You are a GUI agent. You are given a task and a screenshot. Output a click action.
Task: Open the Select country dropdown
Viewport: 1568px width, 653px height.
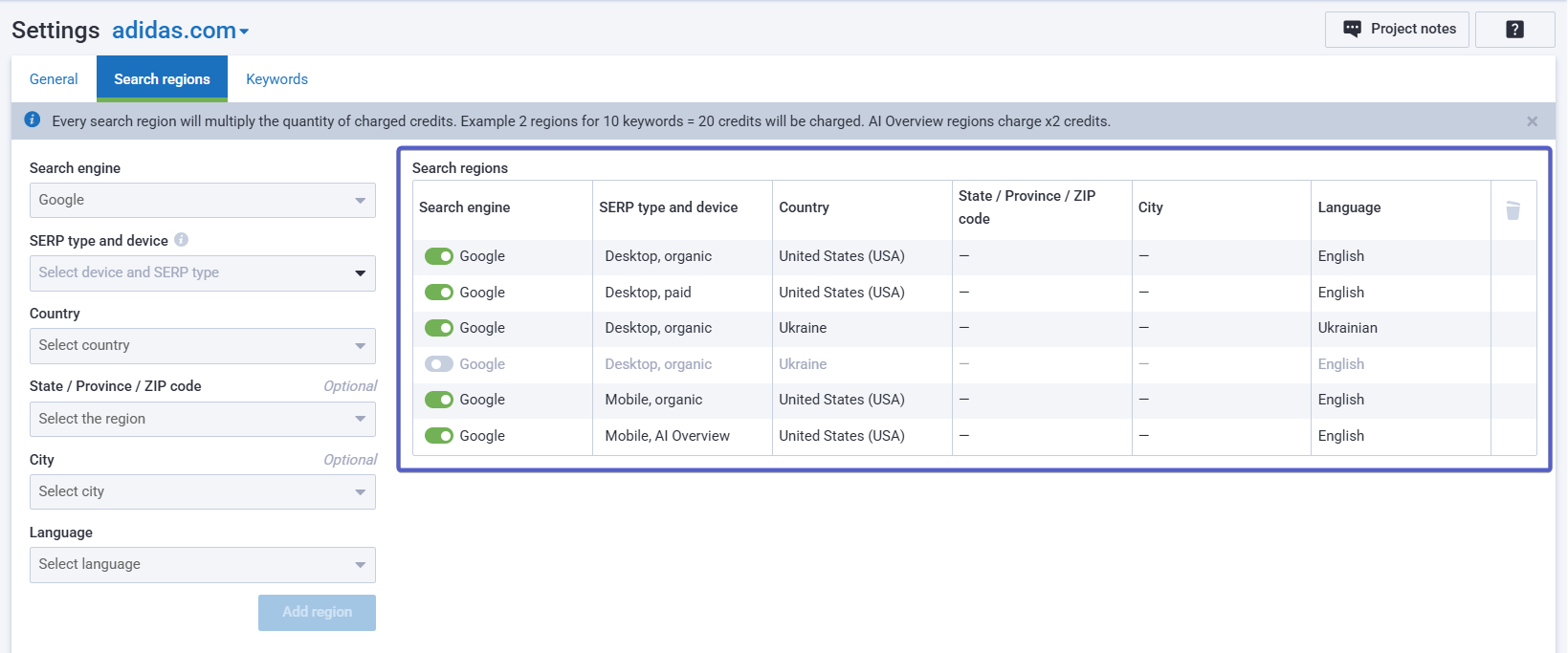point(202,346)
